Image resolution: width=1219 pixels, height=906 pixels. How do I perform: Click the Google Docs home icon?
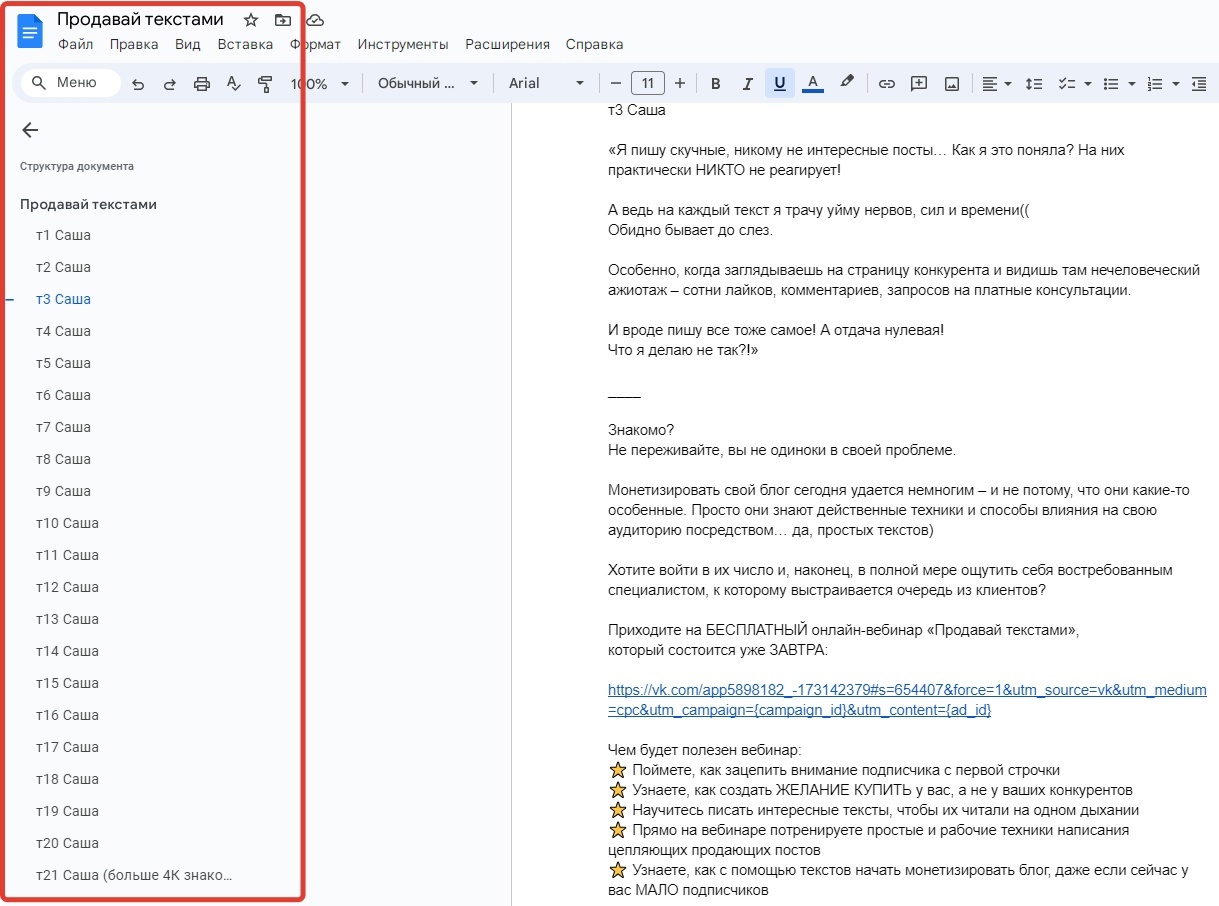[31, 32]
